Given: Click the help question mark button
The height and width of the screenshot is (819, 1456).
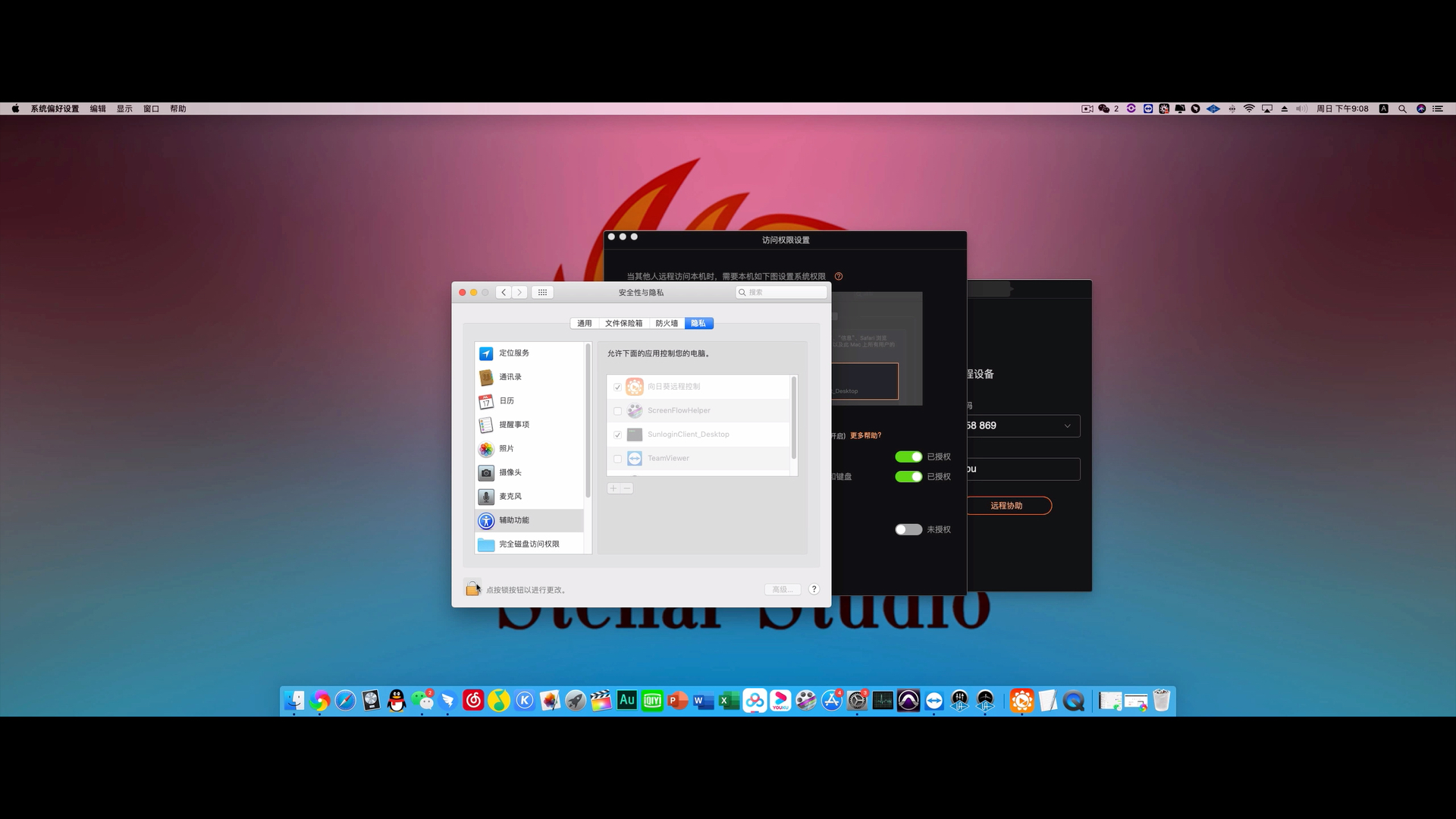Looking at the screenshot, I should (814, 589).
